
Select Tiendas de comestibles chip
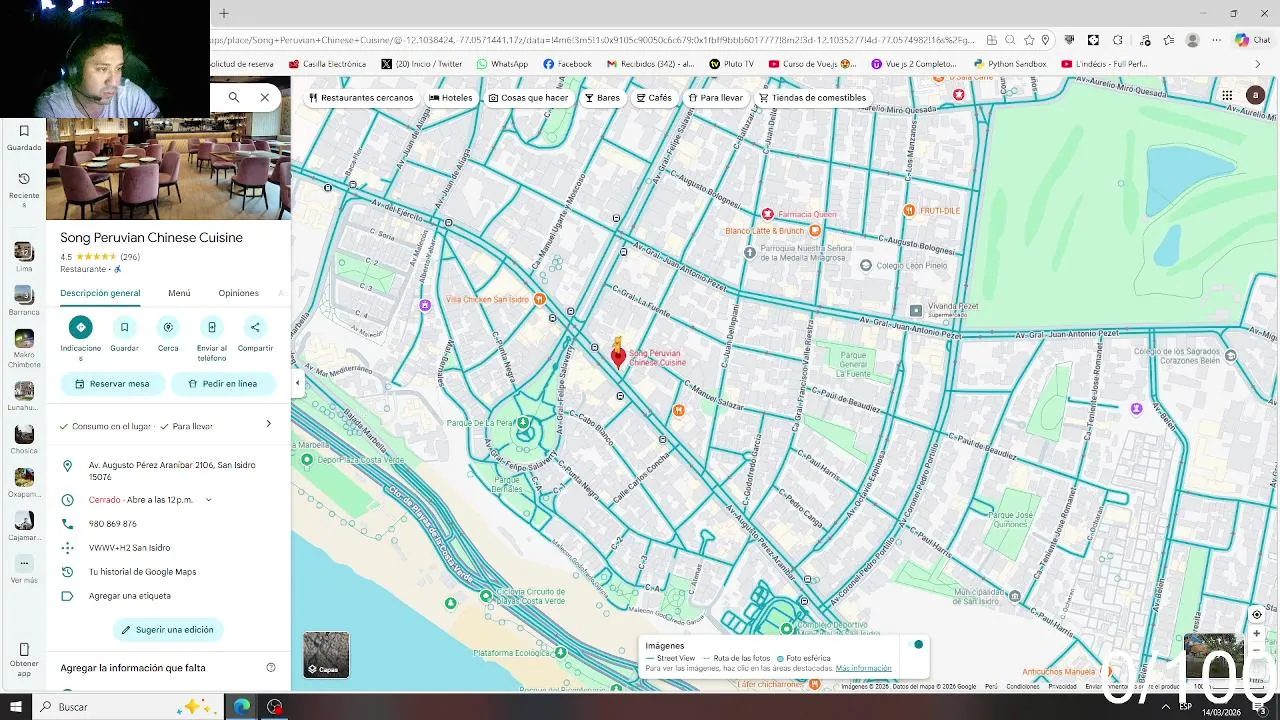pyautogui.click(x=813, y=98)
